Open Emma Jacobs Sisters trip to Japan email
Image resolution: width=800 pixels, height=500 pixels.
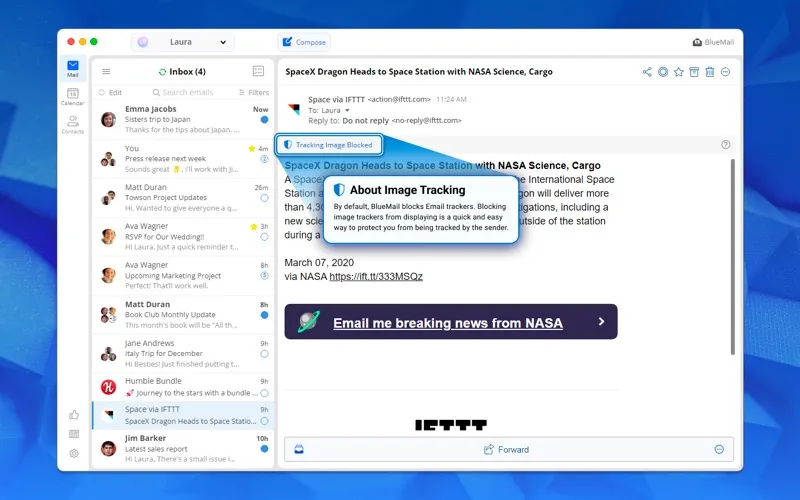coord(183,119)
